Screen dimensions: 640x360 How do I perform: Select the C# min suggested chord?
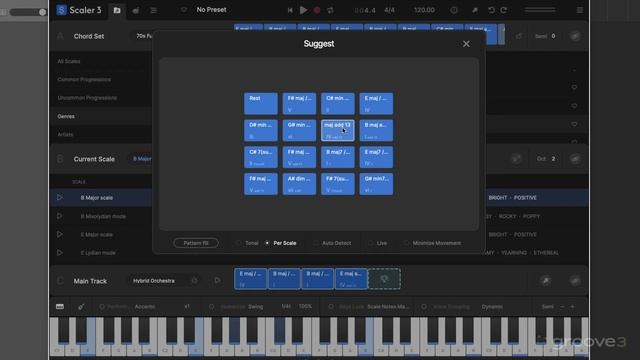(338, 103)
